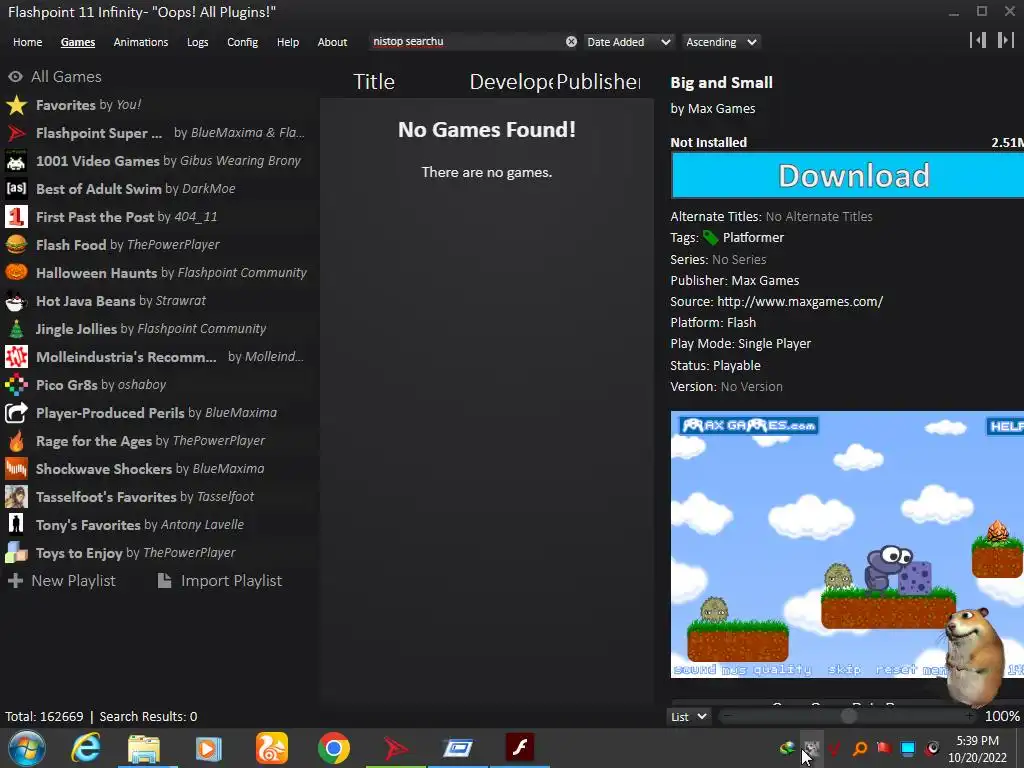Viewport: 1024px width, 768px height.
Task: Click the Rage for the Ages flame icon
Action: point(16,441)
